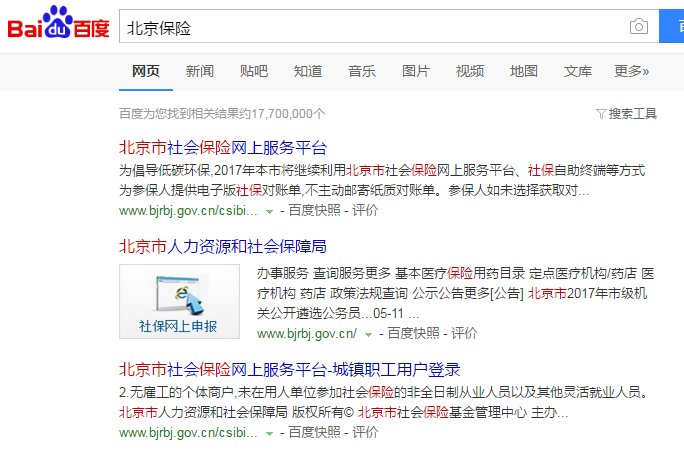Click 评价 for the first result

[365, 211]
